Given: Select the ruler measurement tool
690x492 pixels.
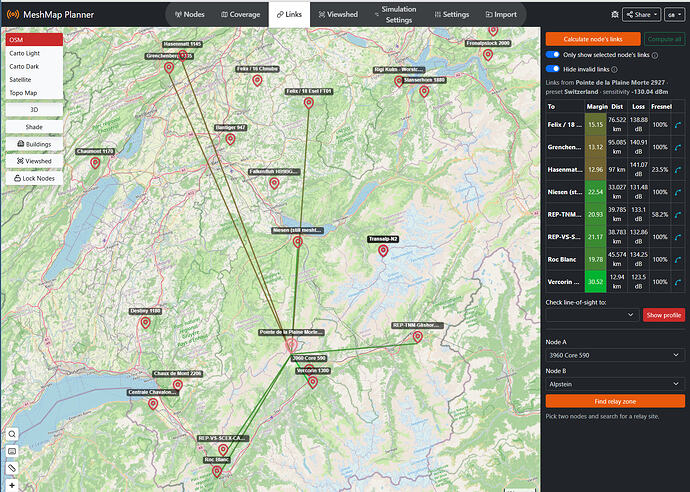Looking at the screenshot, I should (x=12, y=468).
